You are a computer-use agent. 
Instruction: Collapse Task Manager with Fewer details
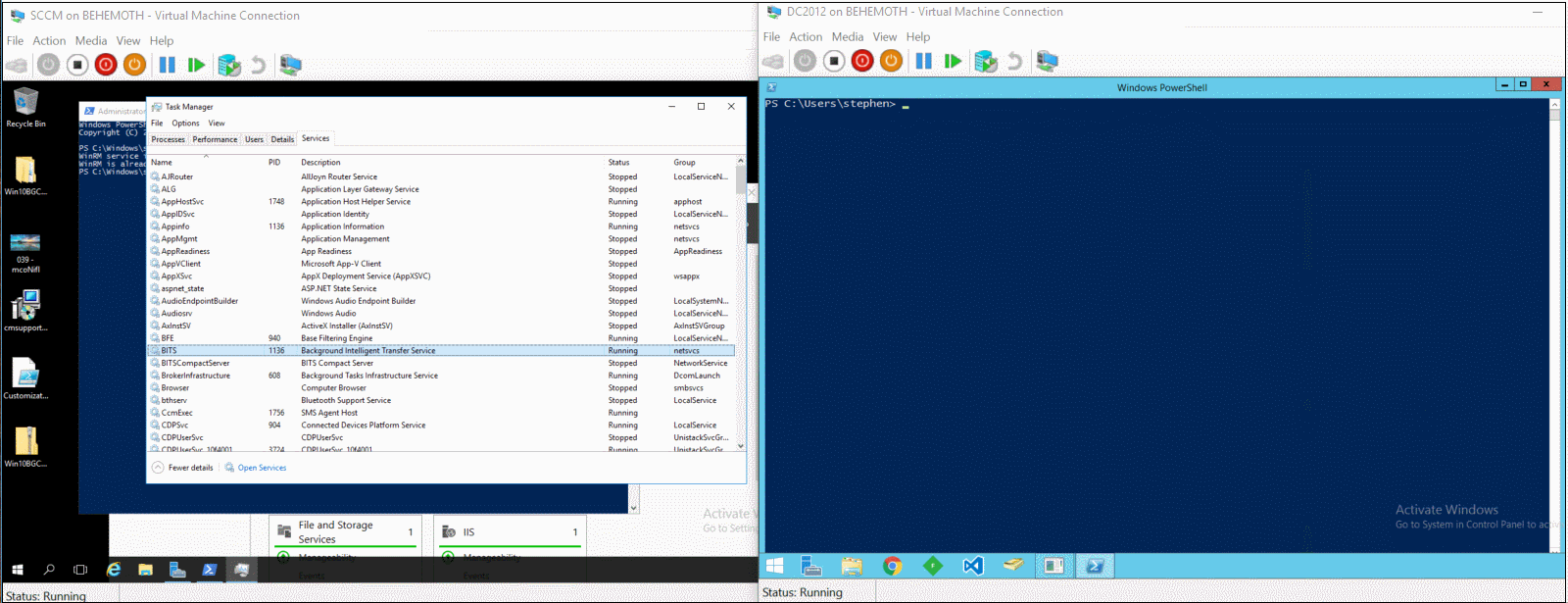[x=183, y=468]
